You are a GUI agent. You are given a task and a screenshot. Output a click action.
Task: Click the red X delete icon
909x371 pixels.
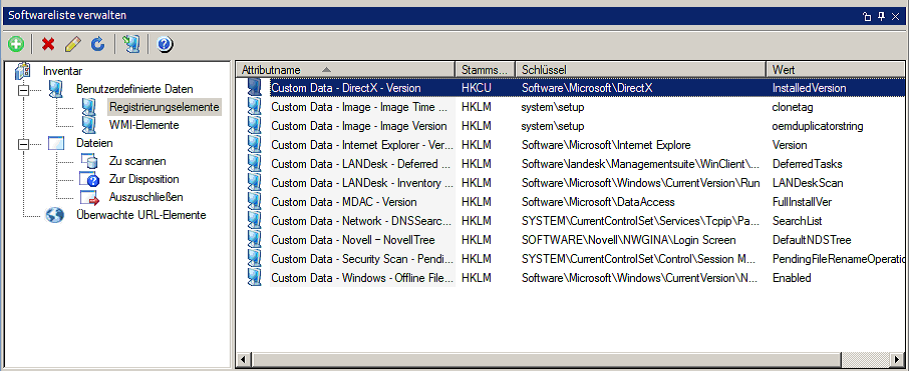click(x=48, y=44)
